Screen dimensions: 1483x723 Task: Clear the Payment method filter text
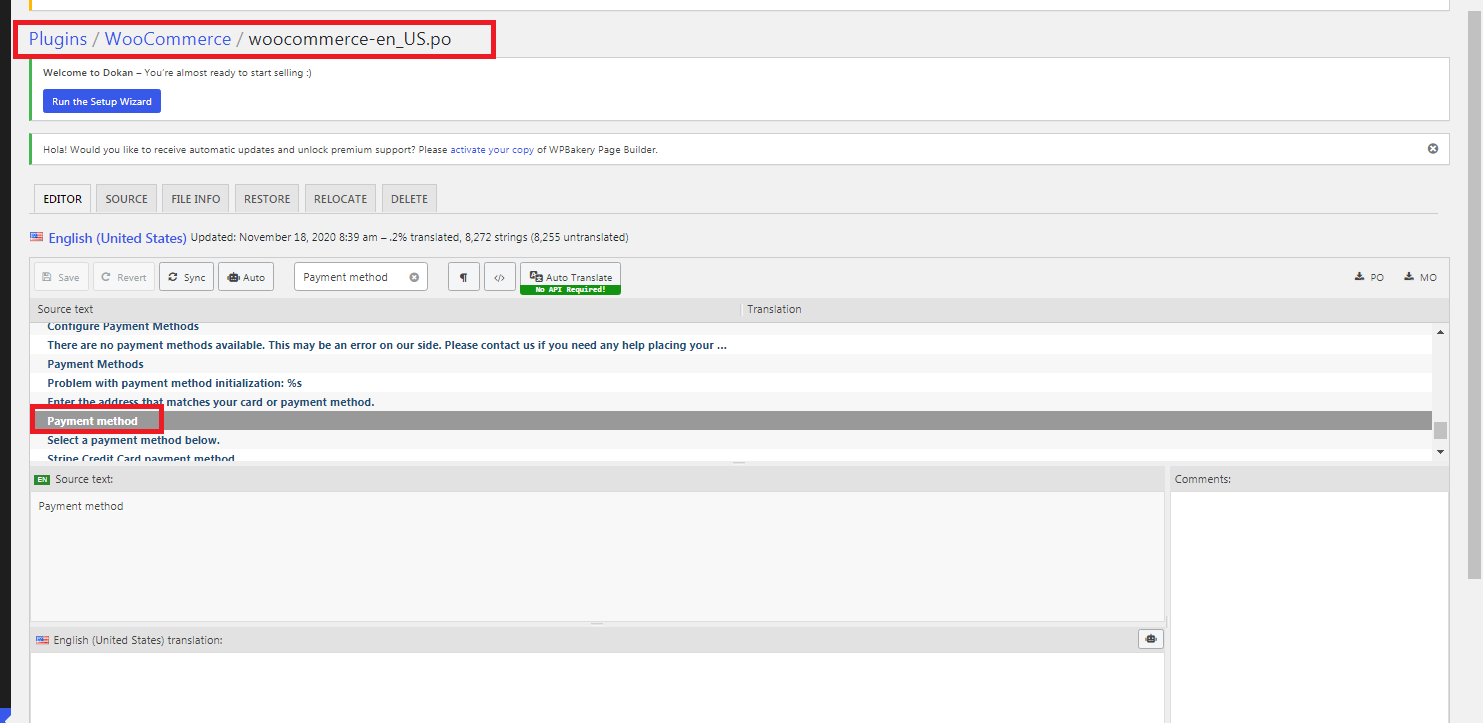click(414, 277)
